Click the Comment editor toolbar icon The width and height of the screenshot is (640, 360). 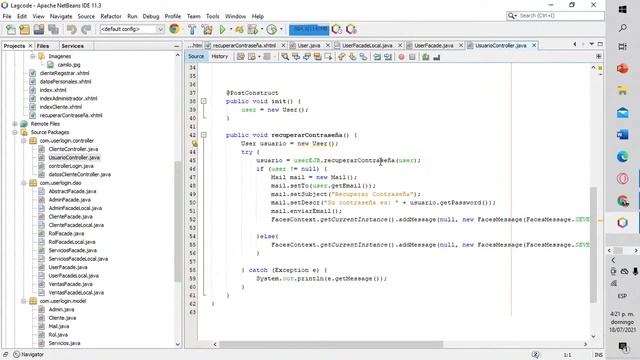426,57
